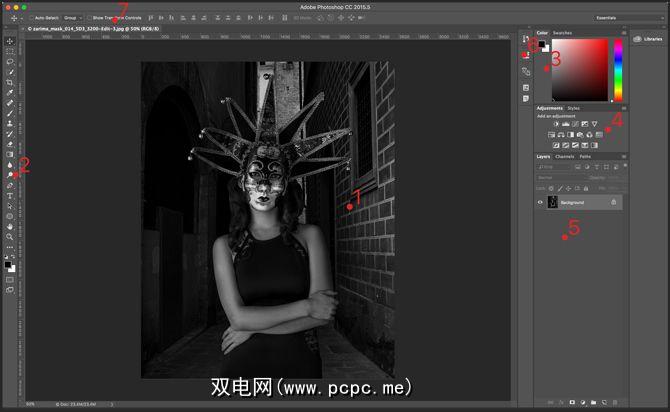
Task: Select the Rectangular Marquee tool
Action: [10, 51]
